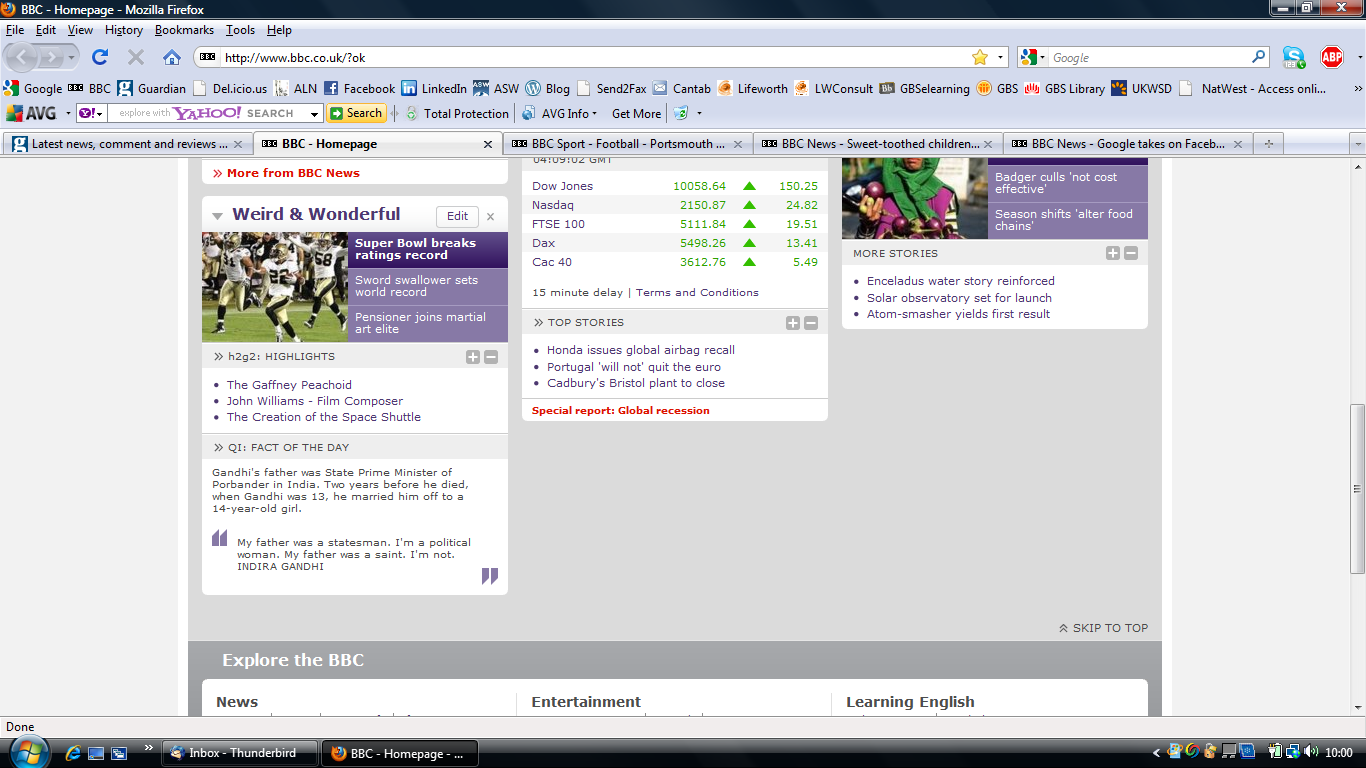Open the Facebook bookmark in bookmarks toolbar
1366x768 pixels.
pyautogui.click(x=359, y=88)
